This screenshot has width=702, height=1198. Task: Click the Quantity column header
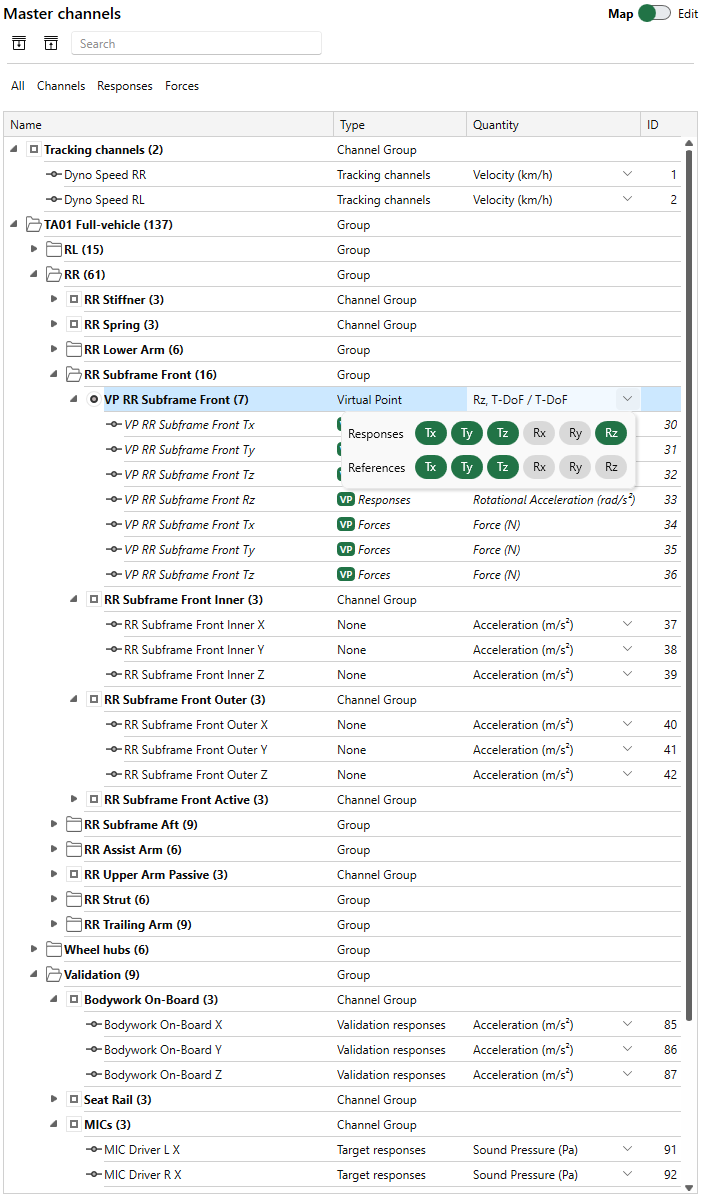coord(496,125)
